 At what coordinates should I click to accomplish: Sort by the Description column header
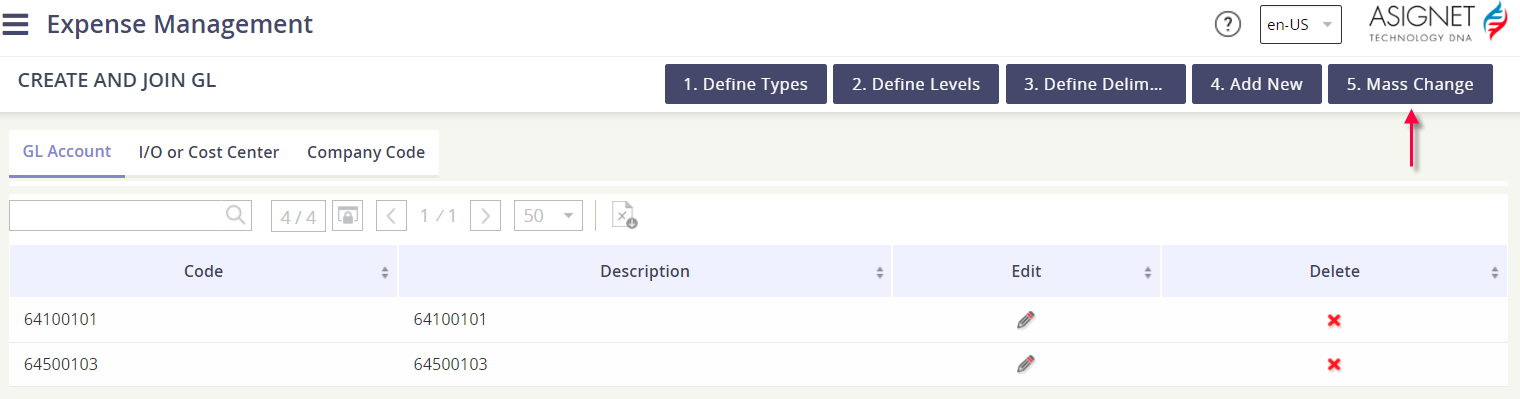[645, 271]
